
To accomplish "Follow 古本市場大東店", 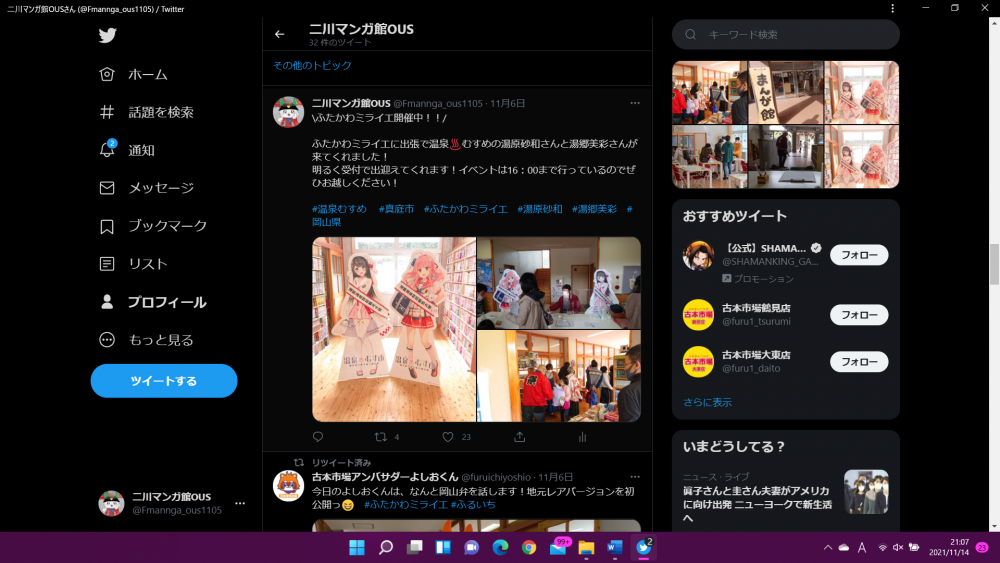I will click(859, 362).
